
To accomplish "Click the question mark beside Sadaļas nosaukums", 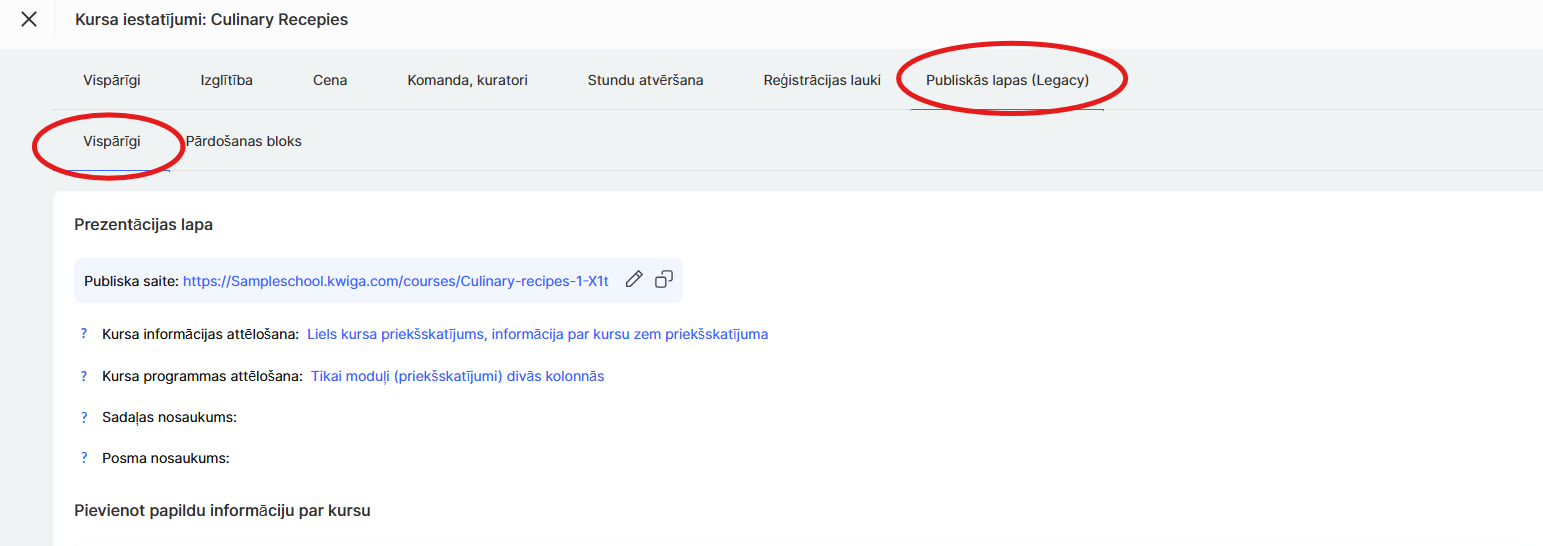I will (84, 417).
